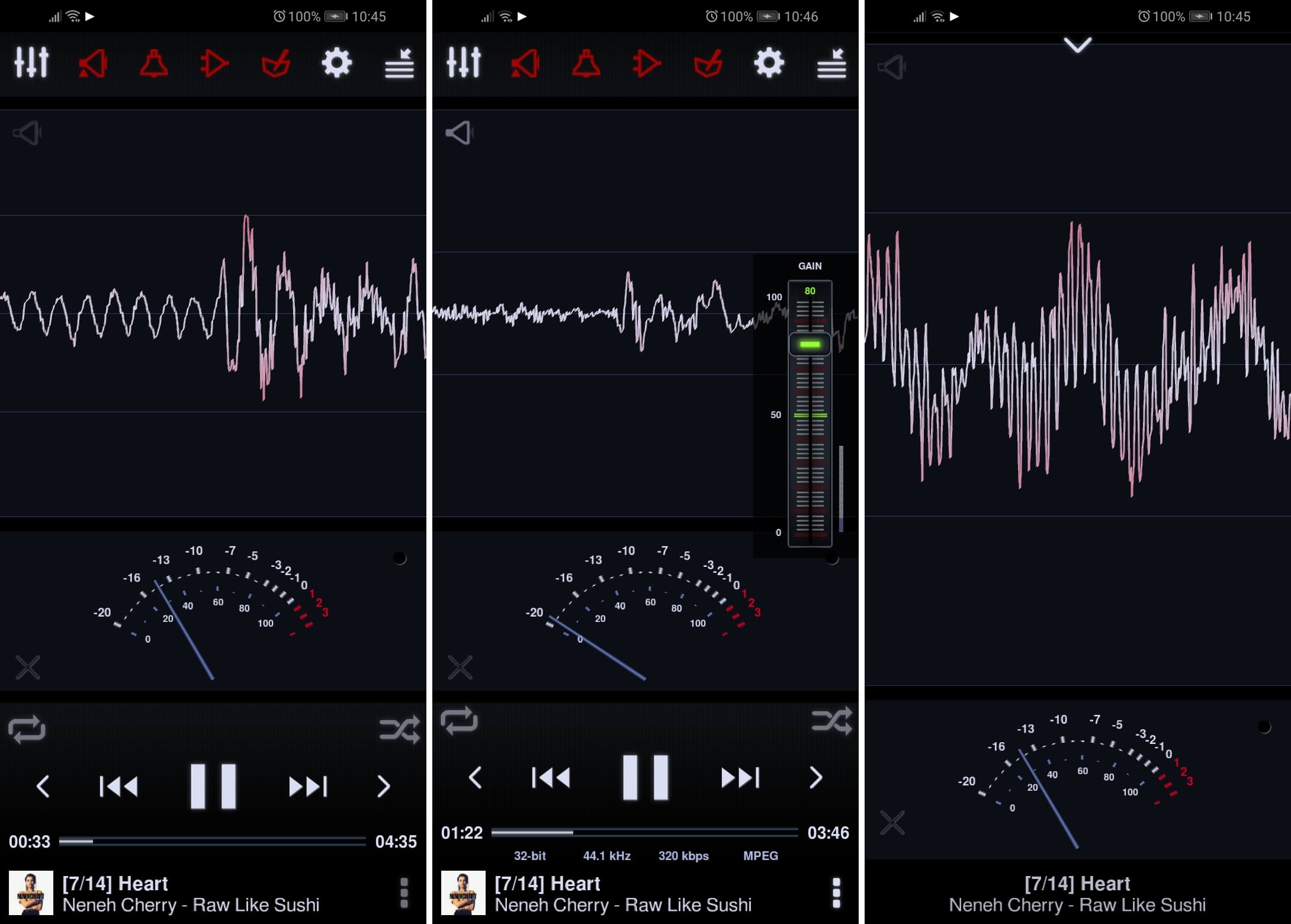Tap '44.1 kHz' sample rate label
Screen dimensions: 1291x924
tap(606, 856)
